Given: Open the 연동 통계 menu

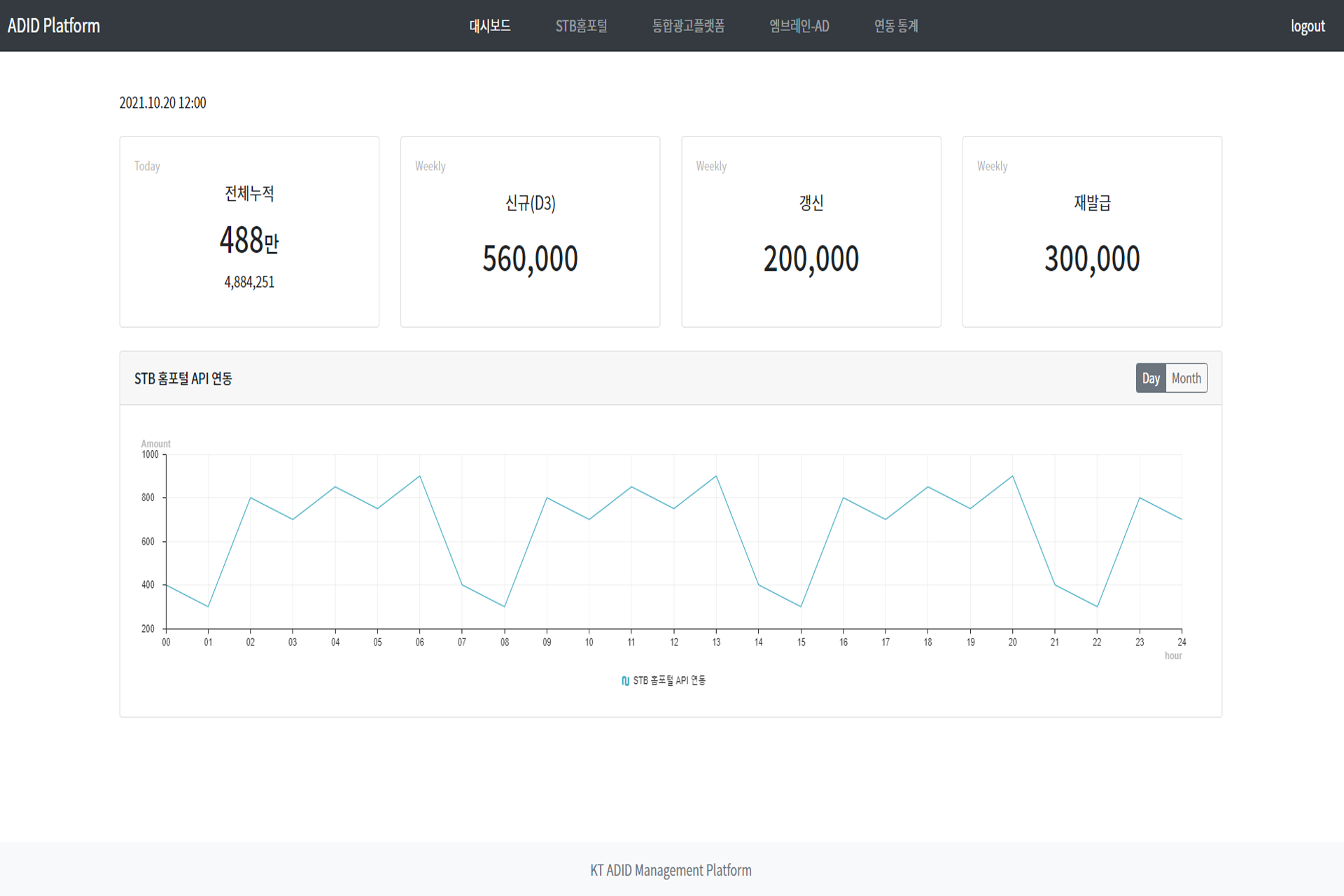Looking at the screenshot, I should click(896, 26).
